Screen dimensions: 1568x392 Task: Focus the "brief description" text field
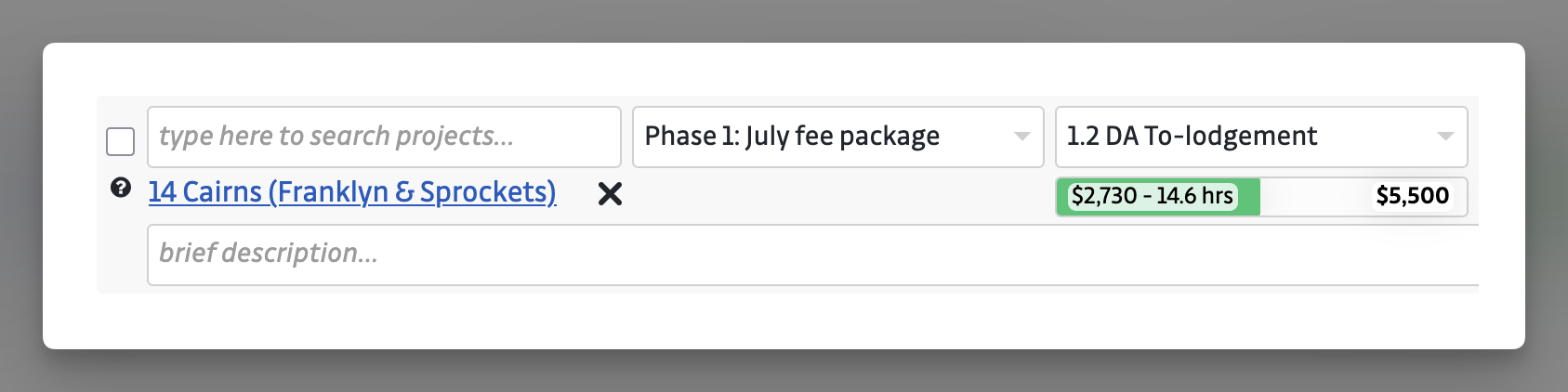click(x=809, y=254)
